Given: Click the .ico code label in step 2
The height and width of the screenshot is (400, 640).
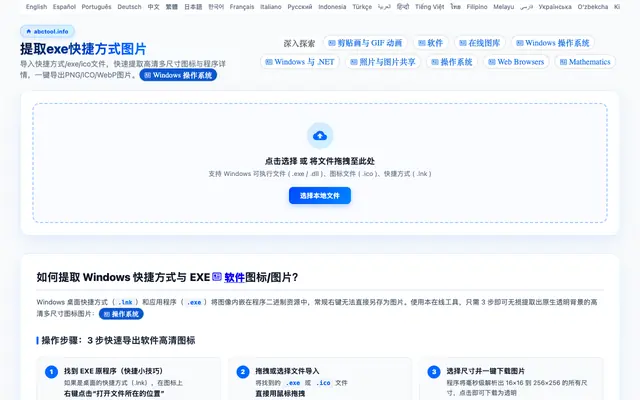Looking at the screenshot, I should [323, 383].
